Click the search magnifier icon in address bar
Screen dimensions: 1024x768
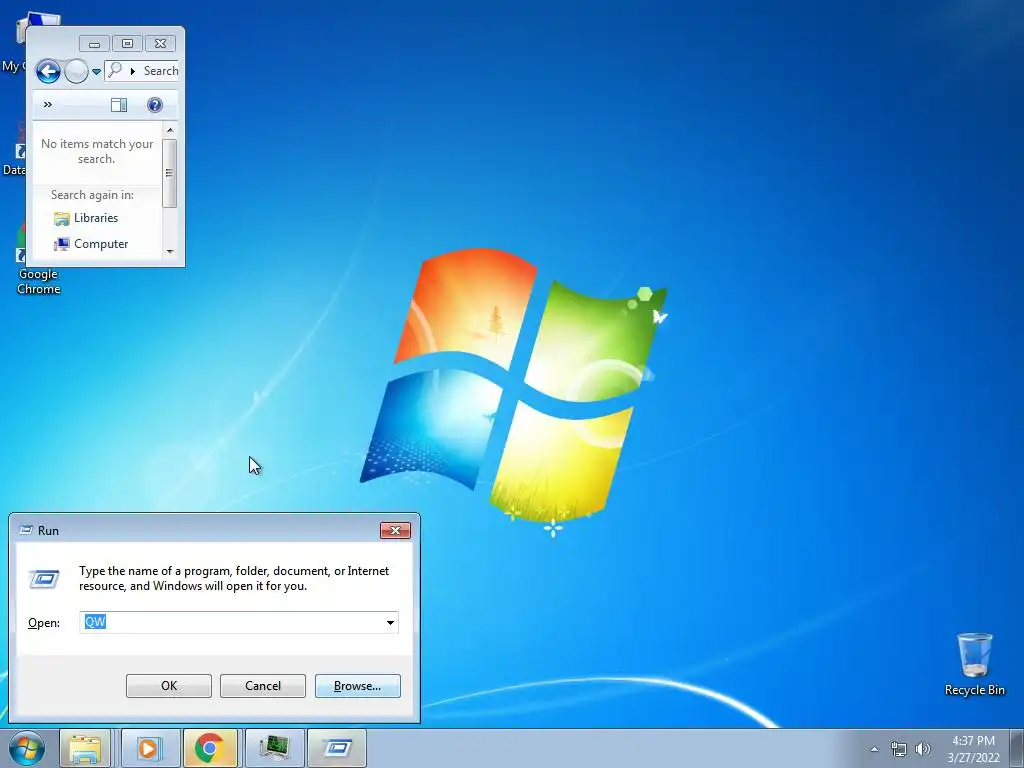[x=115, y=70]
